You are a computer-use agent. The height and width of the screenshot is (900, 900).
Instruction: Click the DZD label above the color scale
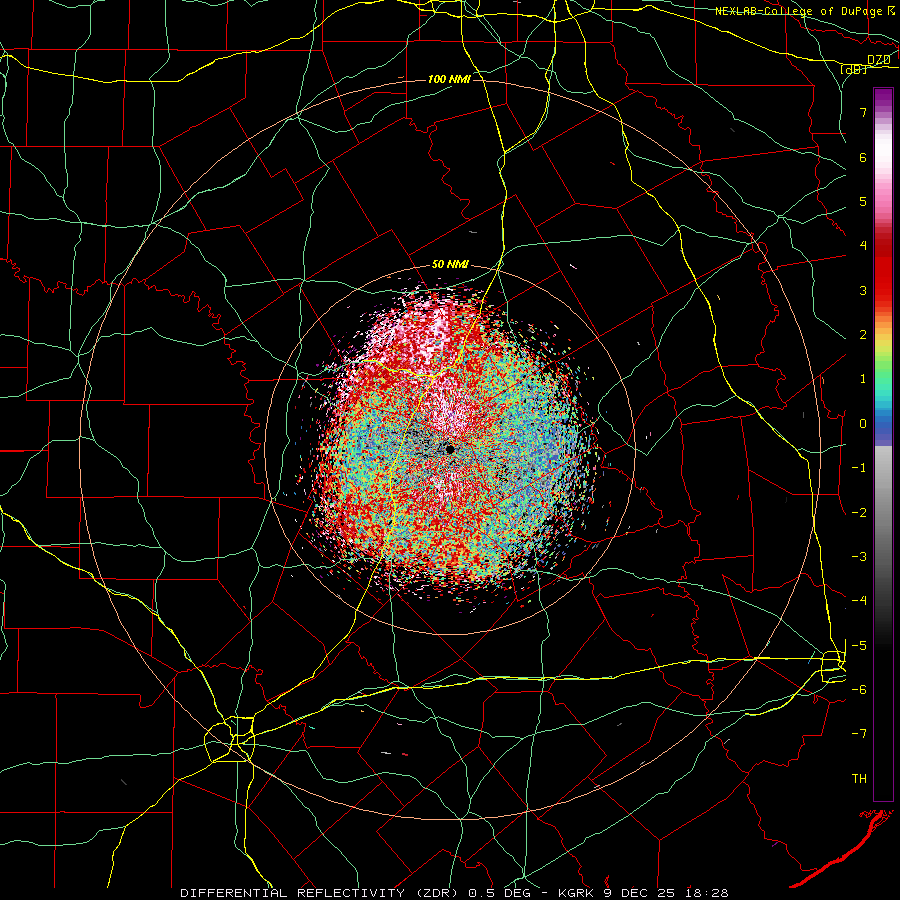pyautogui.click(x=878, y=60)
